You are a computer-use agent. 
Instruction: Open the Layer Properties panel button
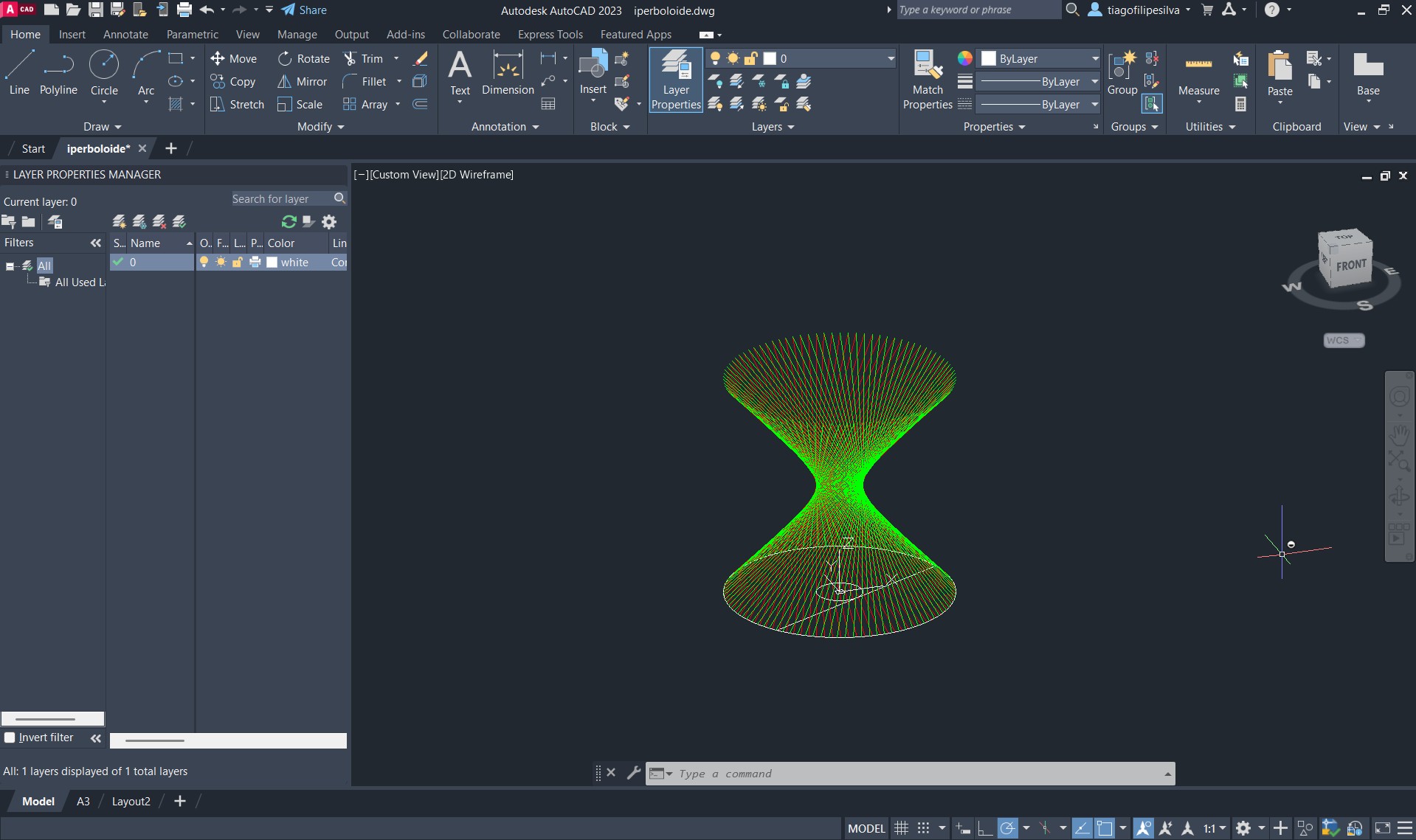(x=675, y=80)
